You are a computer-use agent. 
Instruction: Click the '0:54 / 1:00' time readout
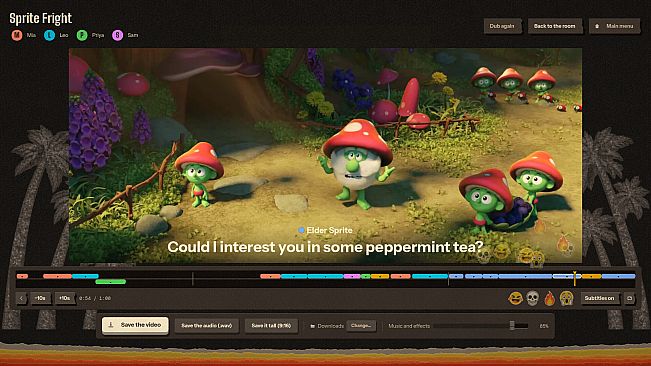coord(95,298)
